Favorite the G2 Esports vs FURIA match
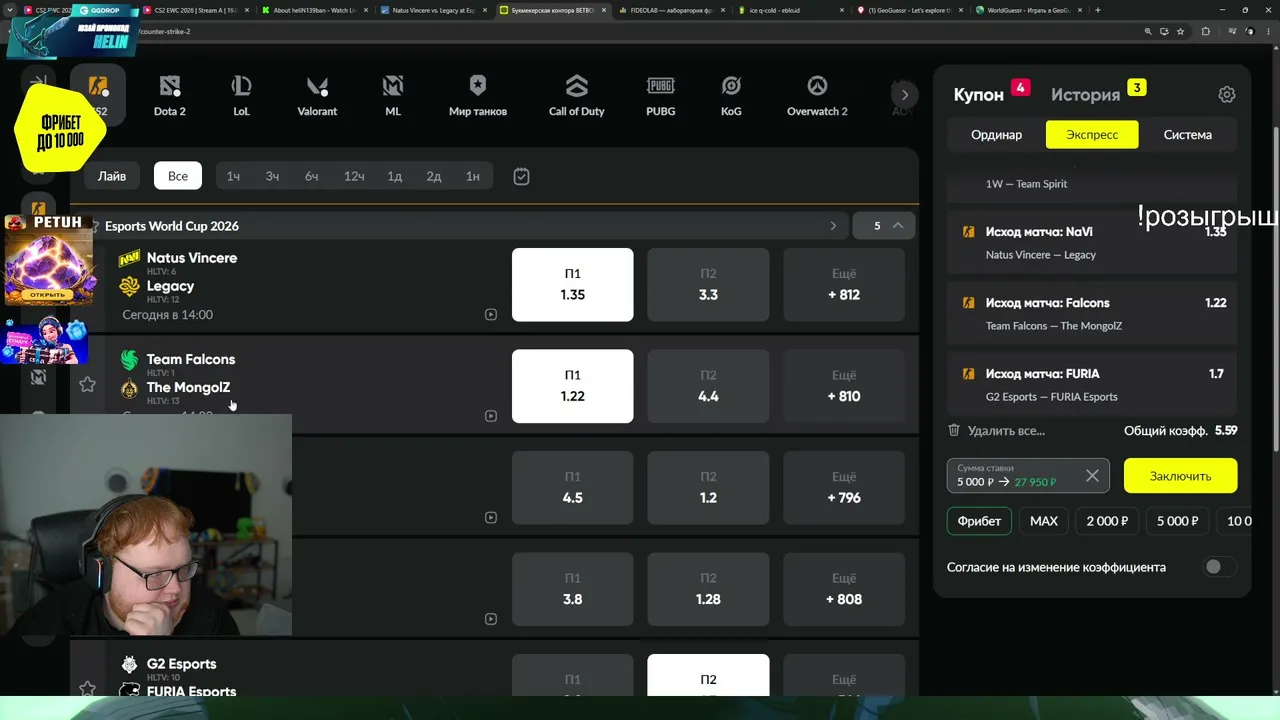 tap(87, 688)
